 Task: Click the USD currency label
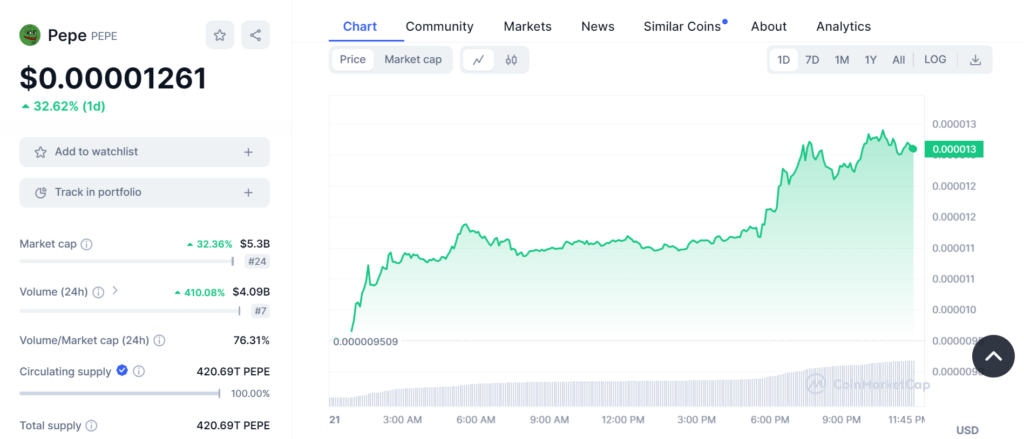[x=967, y=430]
